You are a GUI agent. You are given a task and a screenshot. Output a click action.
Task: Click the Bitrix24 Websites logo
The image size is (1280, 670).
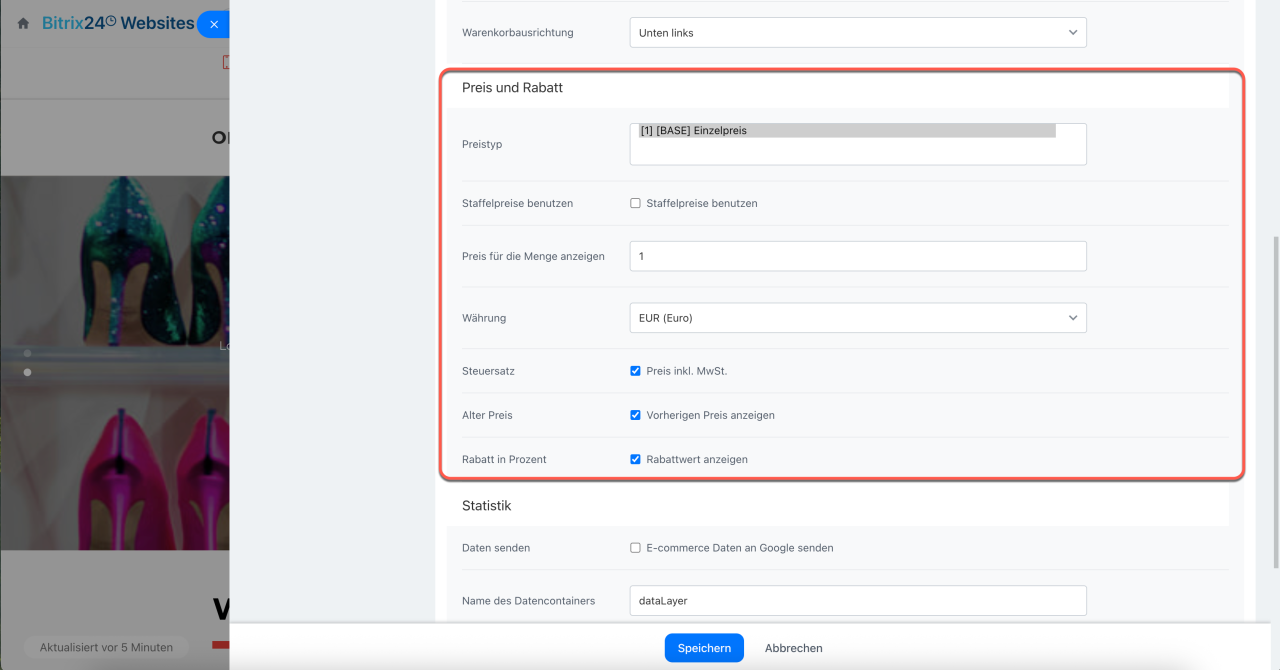118,23
